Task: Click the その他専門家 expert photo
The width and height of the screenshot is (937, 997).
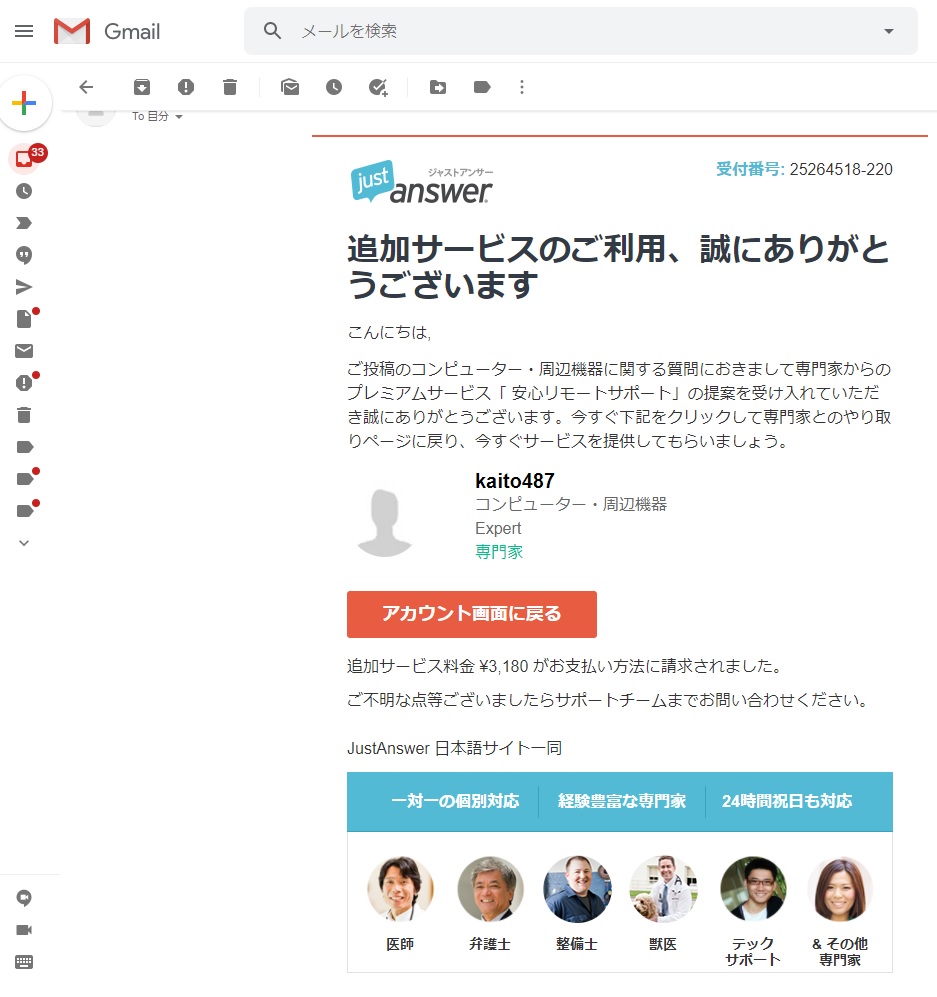Action: click(840, 889)
